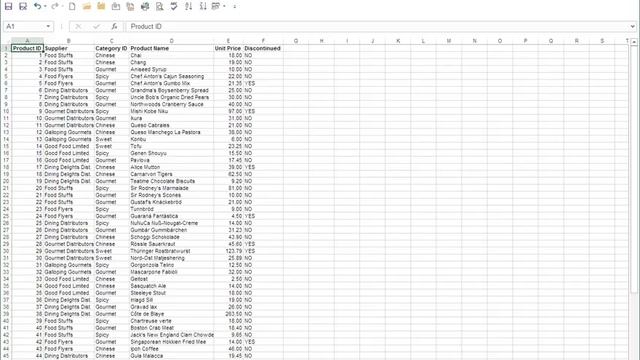Click the Unit Price header cell
The height and width of the screenshot is (360, 640).
(x=228, y=48)
